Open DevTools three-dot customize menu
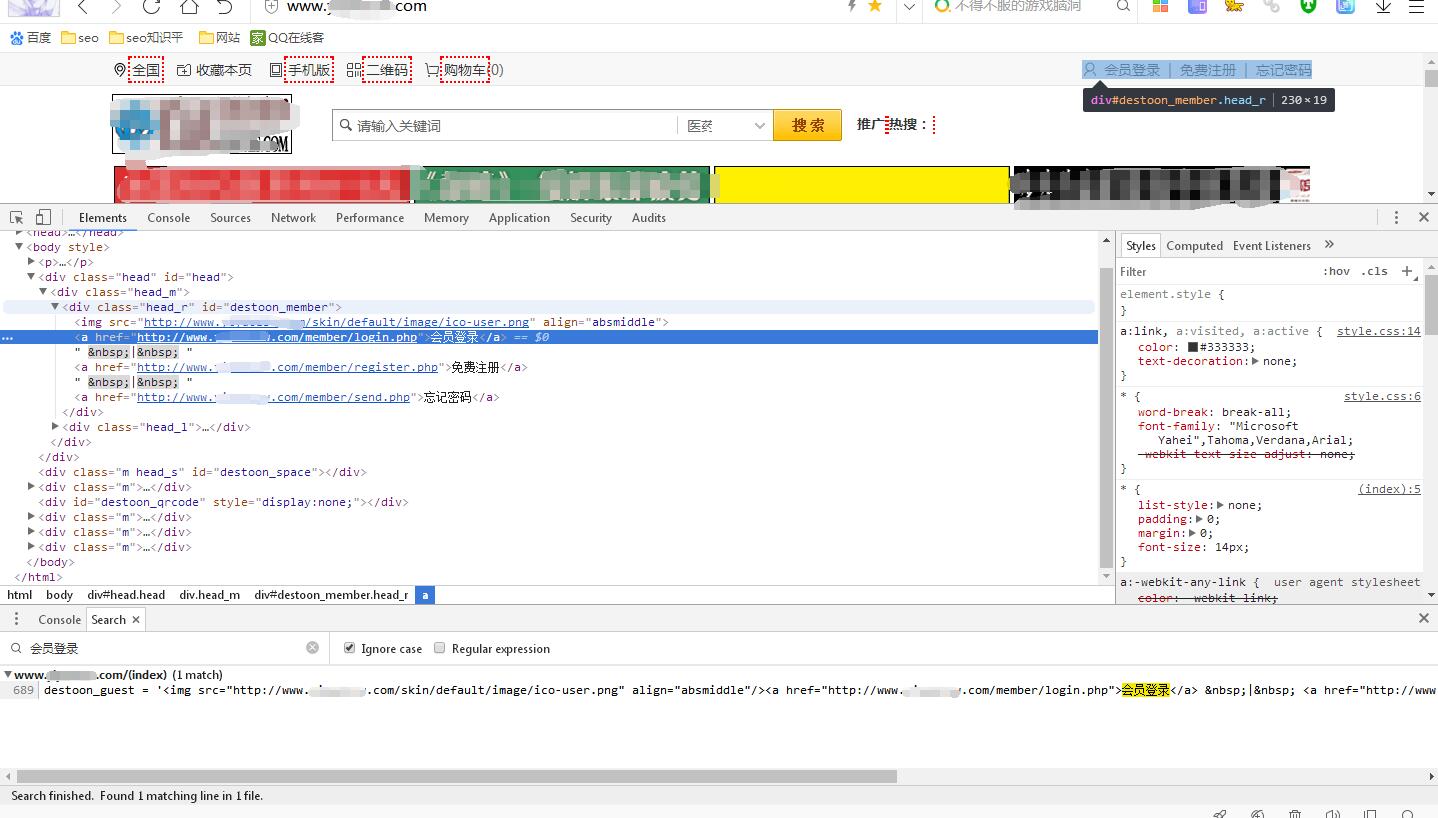 tap(1396, 217)
